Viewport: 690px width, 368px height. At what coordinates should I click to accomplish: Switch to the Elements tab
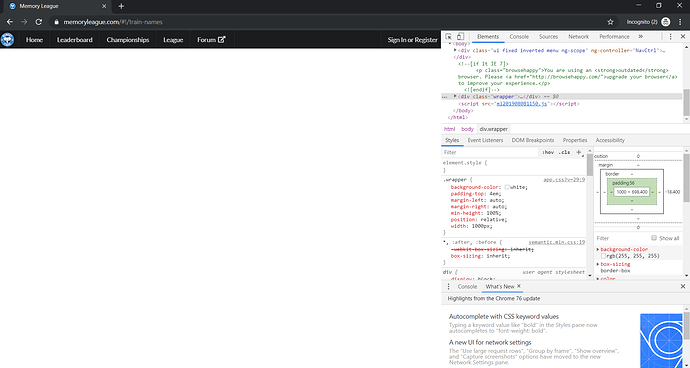[x=488, y=37]
